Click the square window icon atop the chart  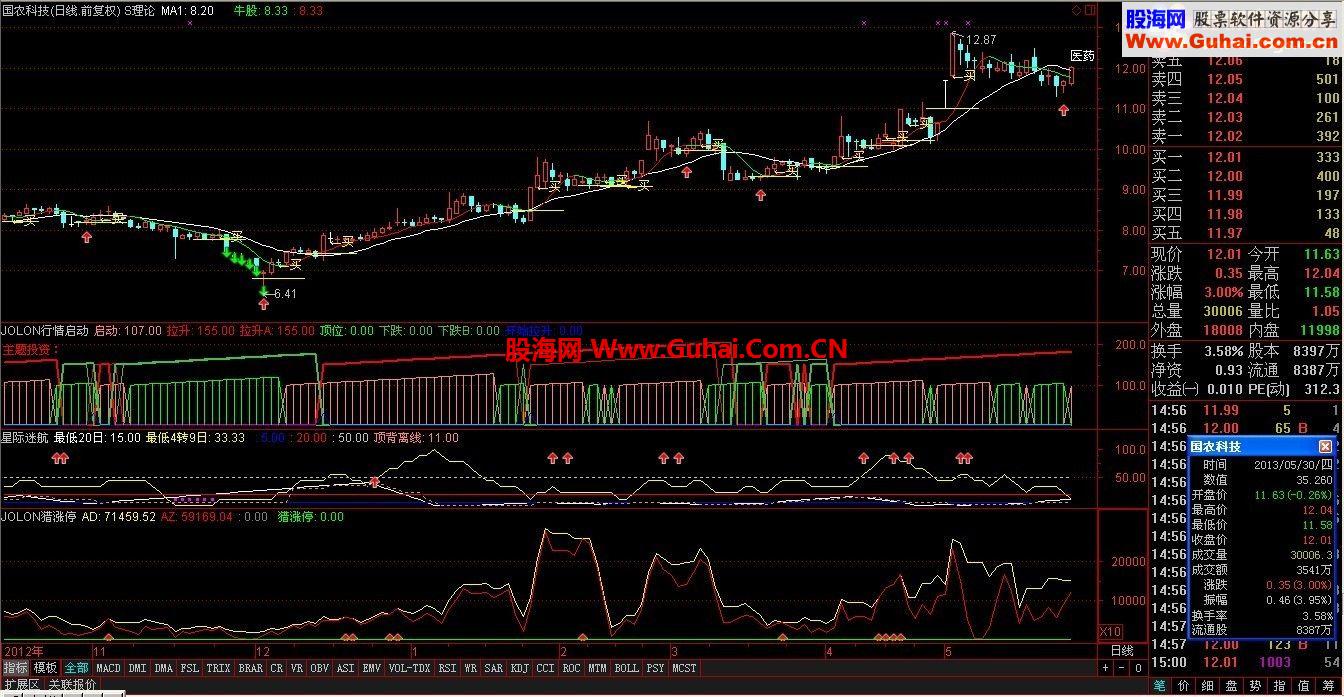(1089, 10)
